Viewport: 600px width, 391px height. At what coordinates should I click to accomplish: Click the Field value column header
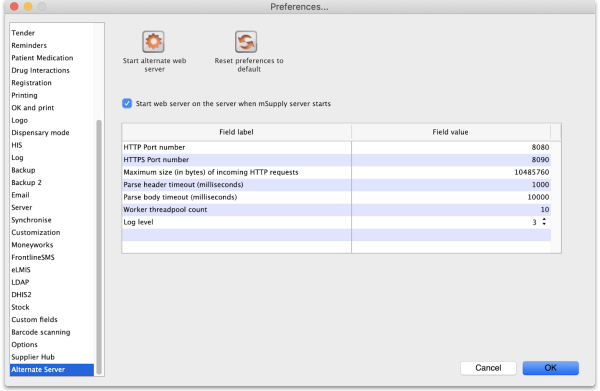pyautogui.click(x=450, y=132)
